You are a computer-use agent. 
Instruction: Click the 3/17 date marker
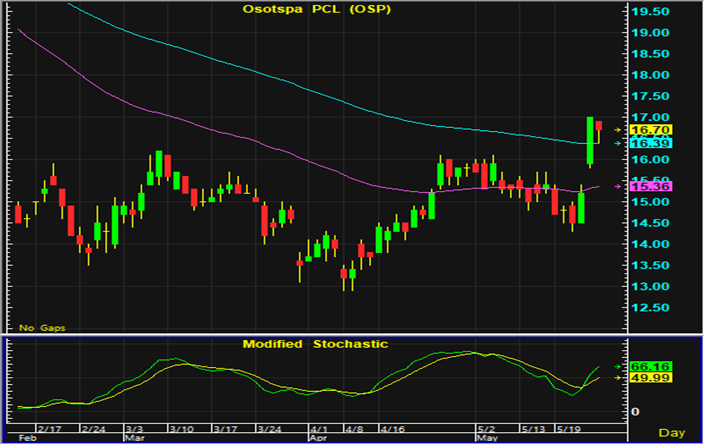point(226,429)
